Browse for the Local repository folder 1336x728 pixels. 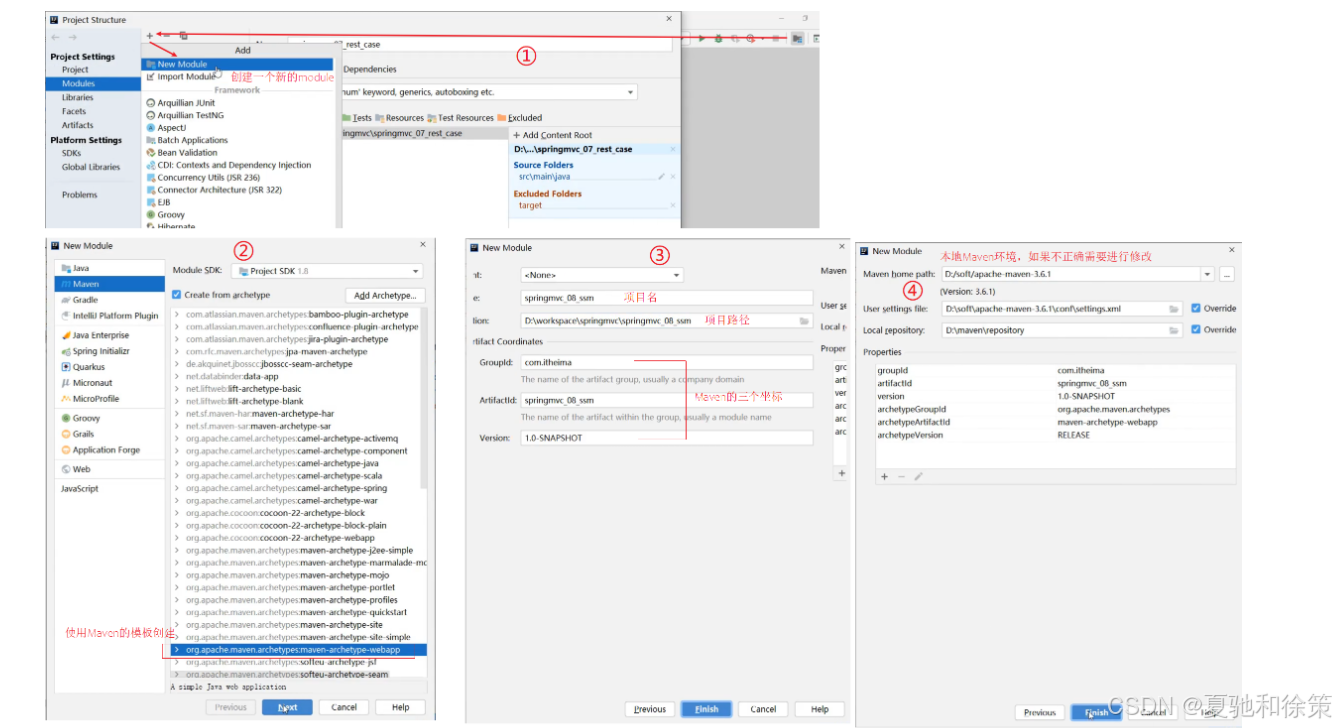tap(1174, 330)
